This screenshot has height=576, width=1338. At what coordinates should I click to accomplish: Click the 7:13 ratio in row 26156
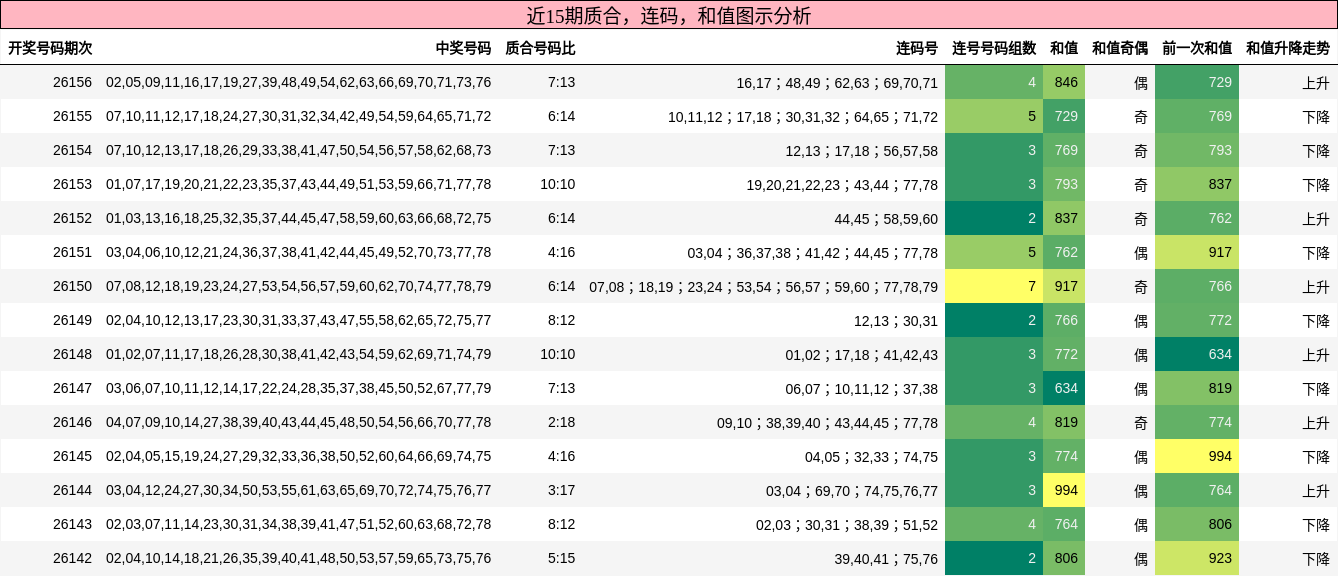click(561, 82)
